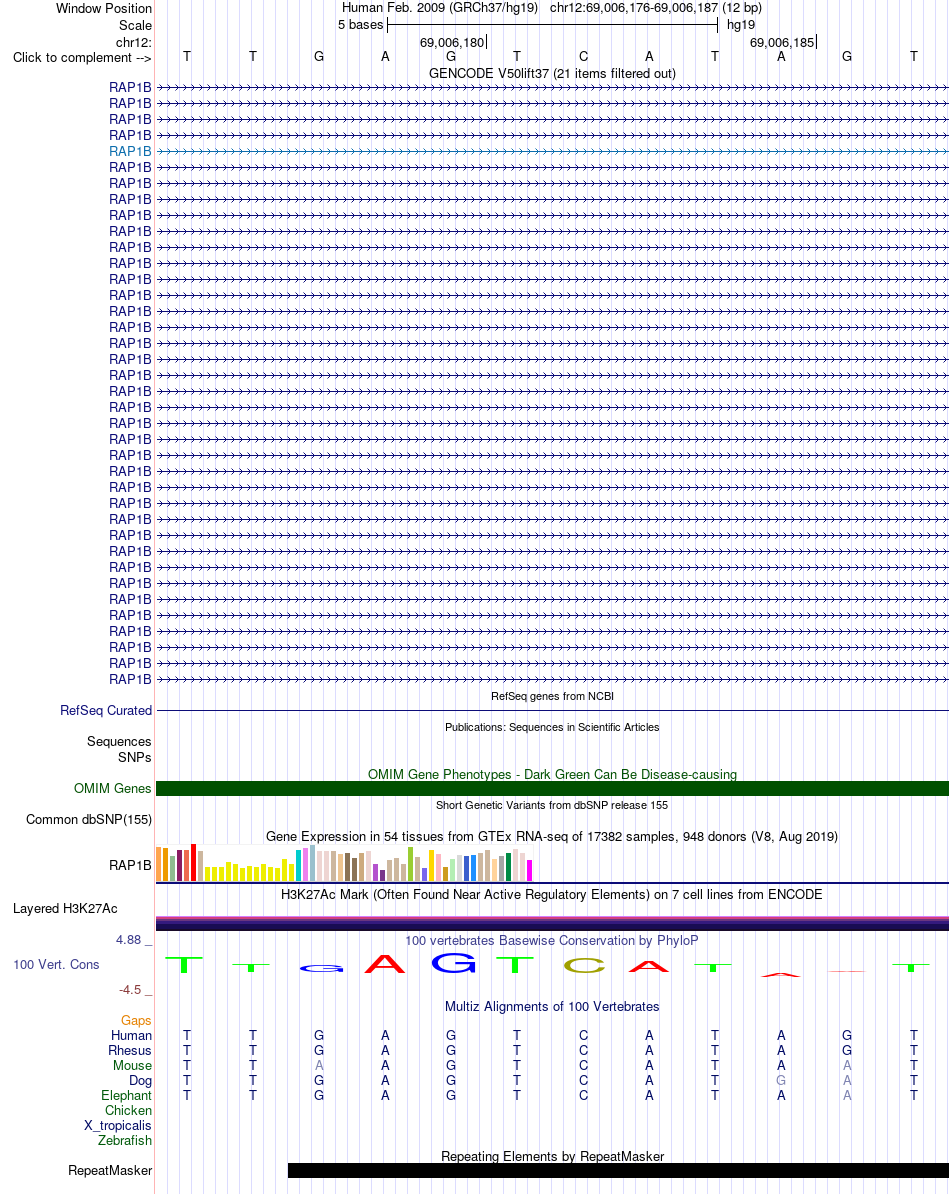This screenshot has height=1194, width=950.
Task: Click the large blue G in the conservation logo
Action: point(454,964)
